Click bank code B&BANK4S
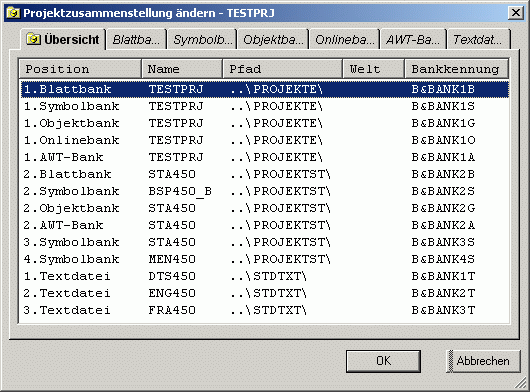 pyautogui.click(x=443, y=259)
